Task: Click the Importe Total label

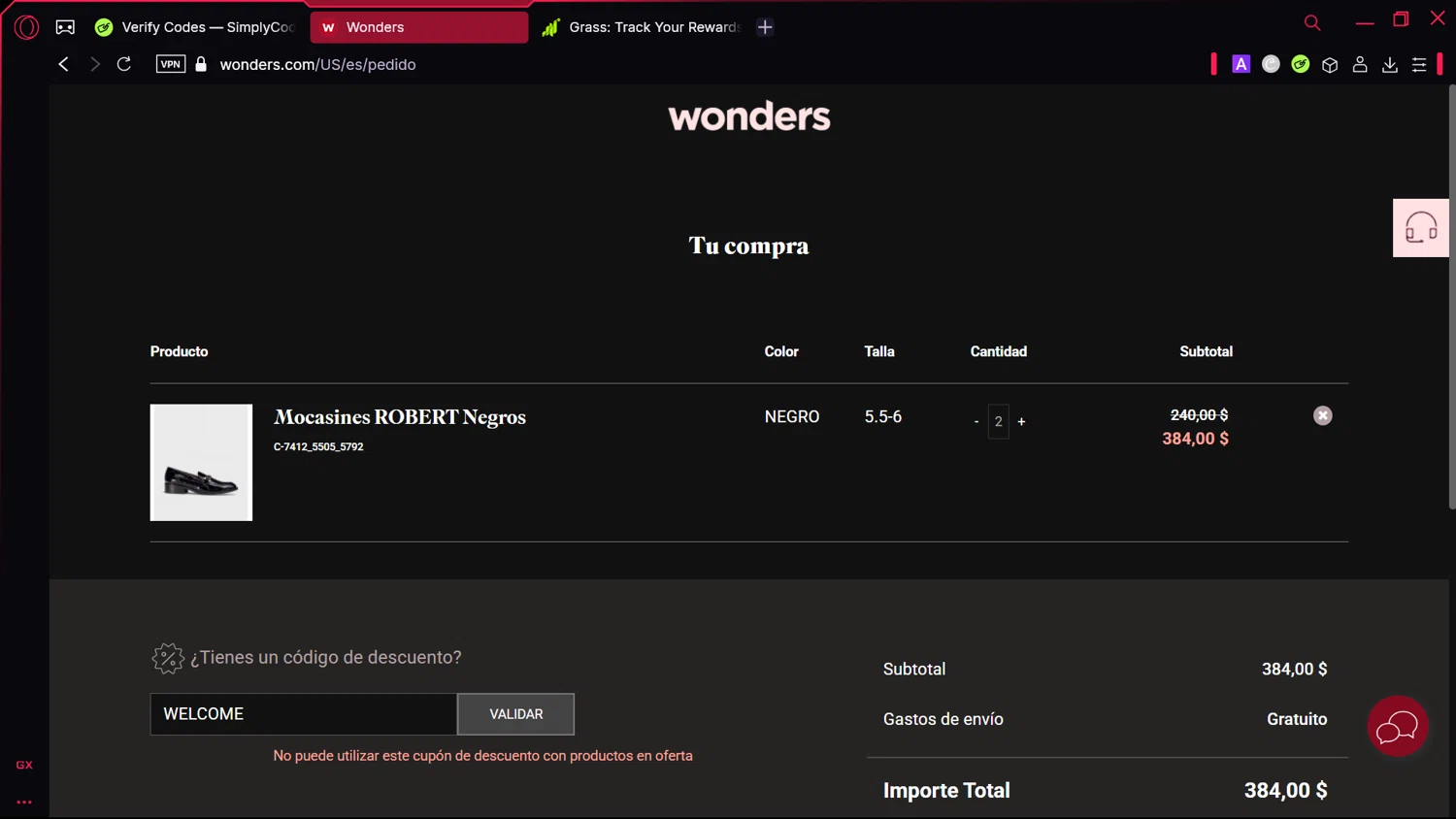Action: point(946,791)
